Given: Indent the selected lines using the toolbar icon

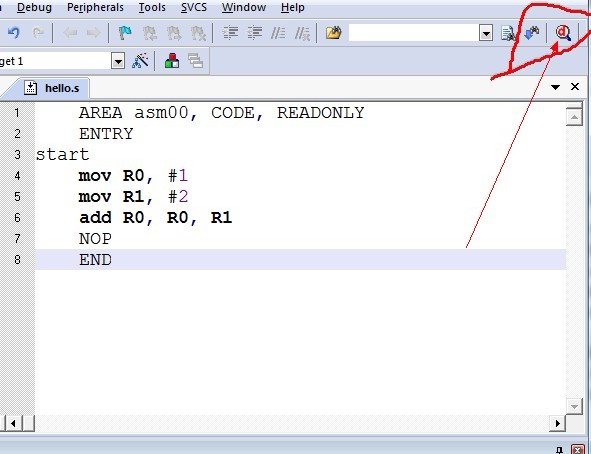Looking at the screenshot, I should 230,33.
